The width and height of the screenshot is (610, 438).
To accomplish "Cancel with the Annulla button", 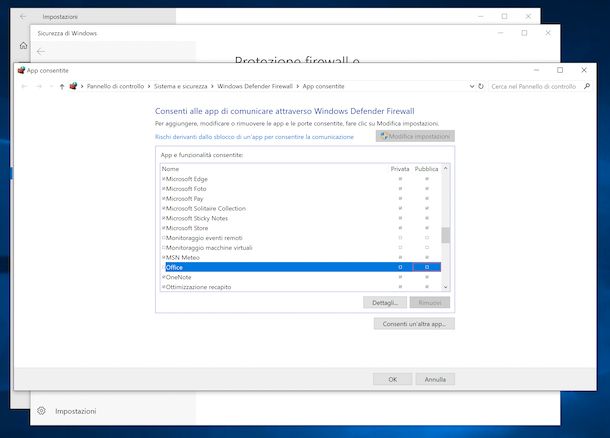I will pyautogui.click(x=435, y=379).
